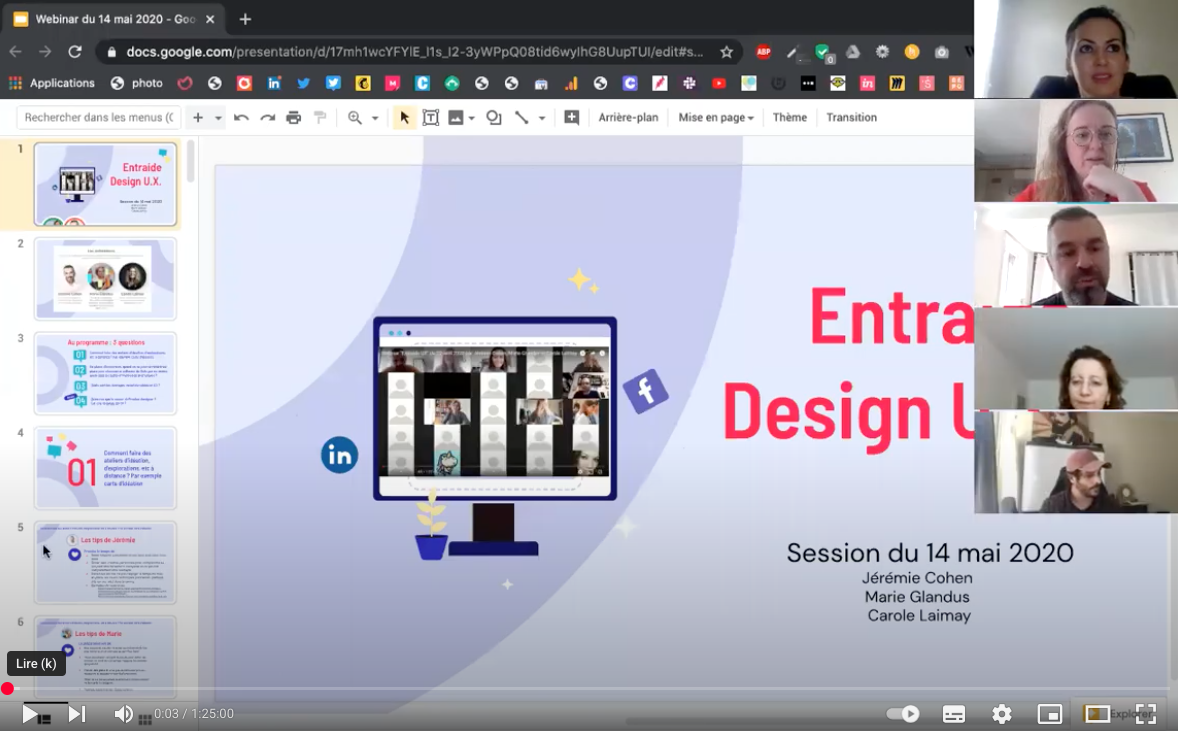Select the line tool
This screenshot has height=731, width=1178.
point(521,117)
